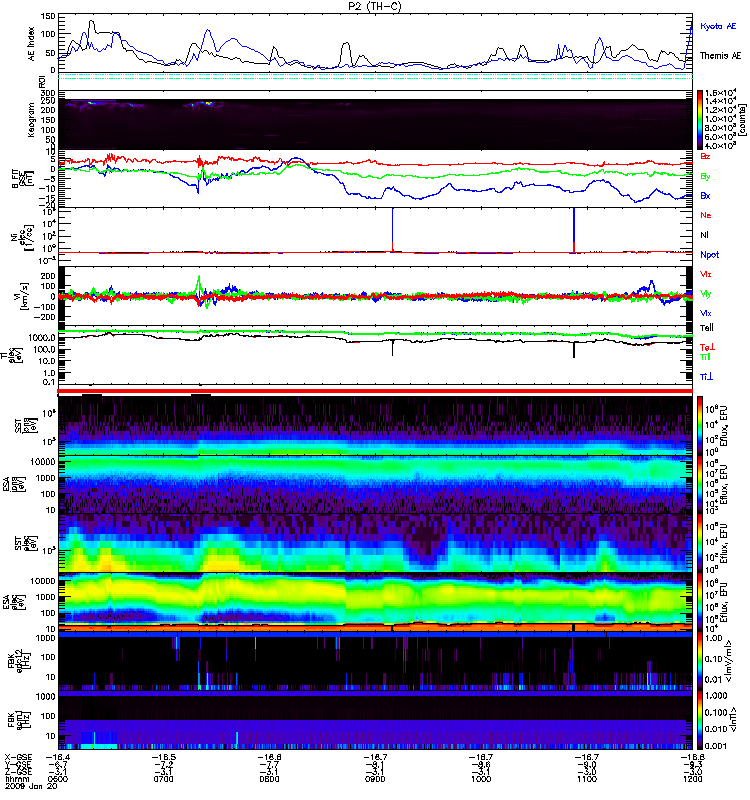Click the density spike just after 0900
Screen dimensions: 750x800
392,230
